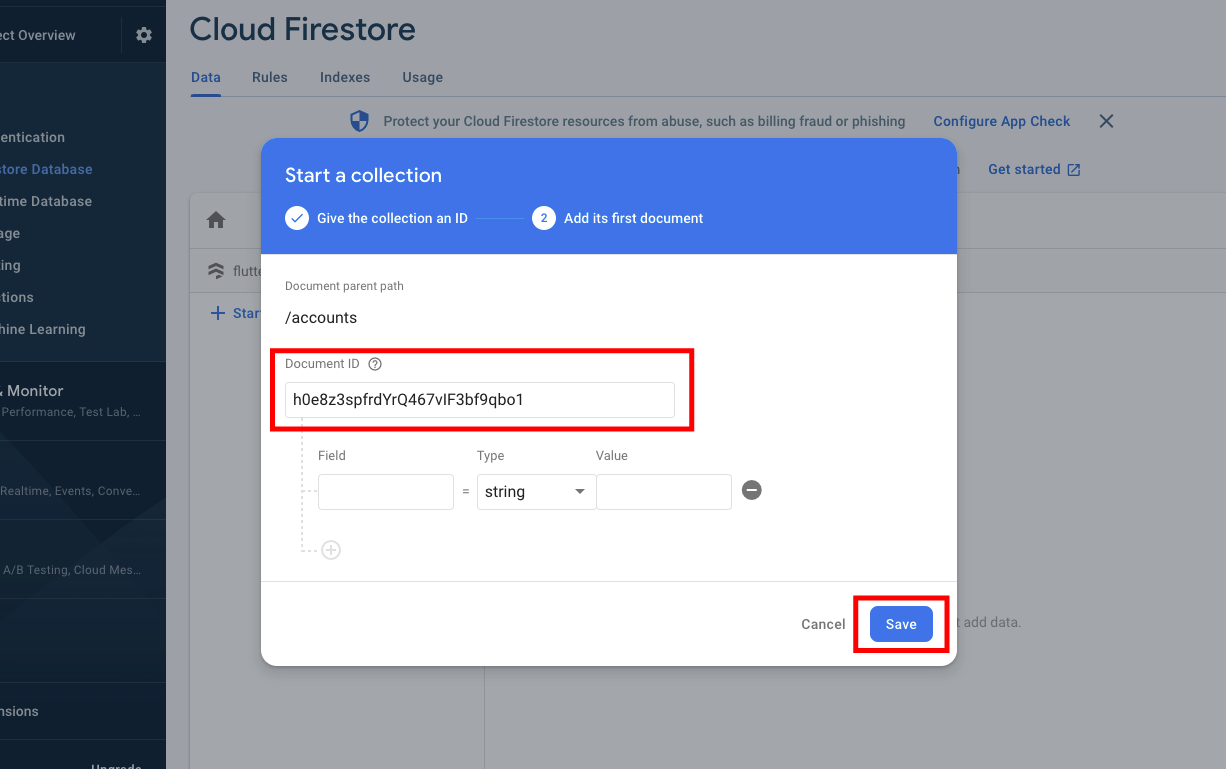Click the Field name input box
Screen dimensions: 1226x769
386,492
